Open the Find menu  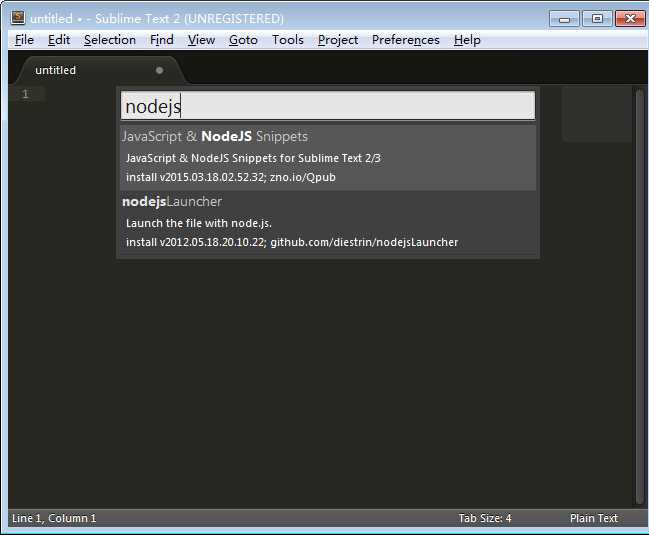click(161, 40)
